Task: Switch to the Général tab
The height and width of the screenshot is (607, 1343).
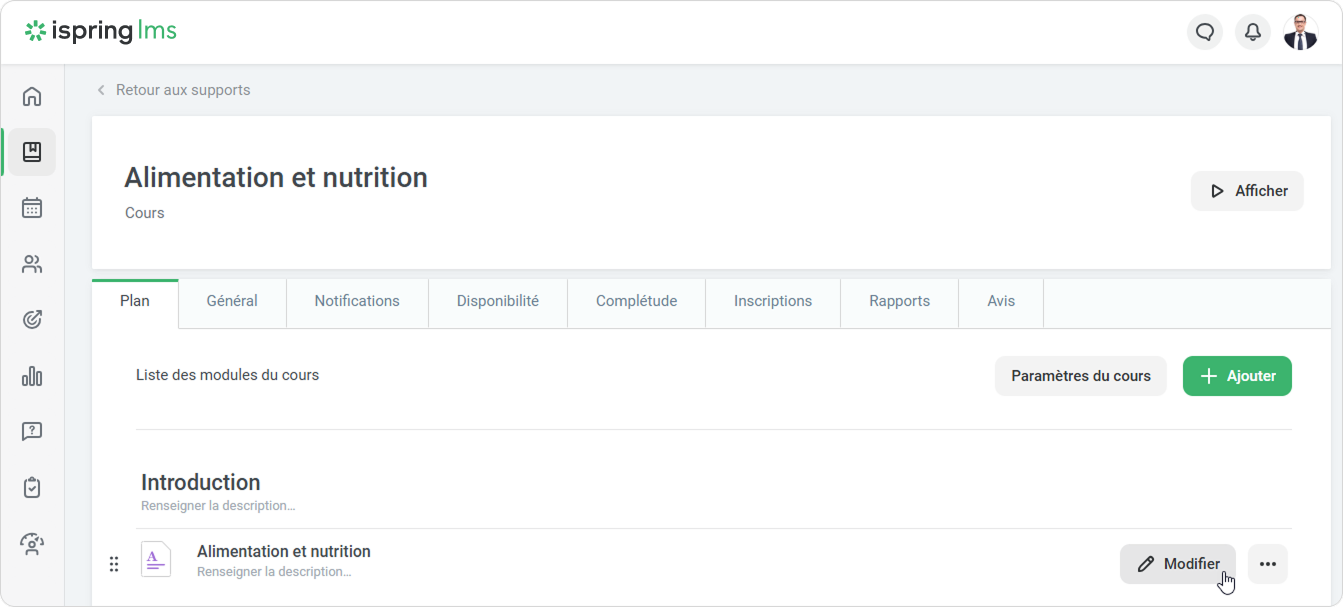Action: (x=232, y=301)
